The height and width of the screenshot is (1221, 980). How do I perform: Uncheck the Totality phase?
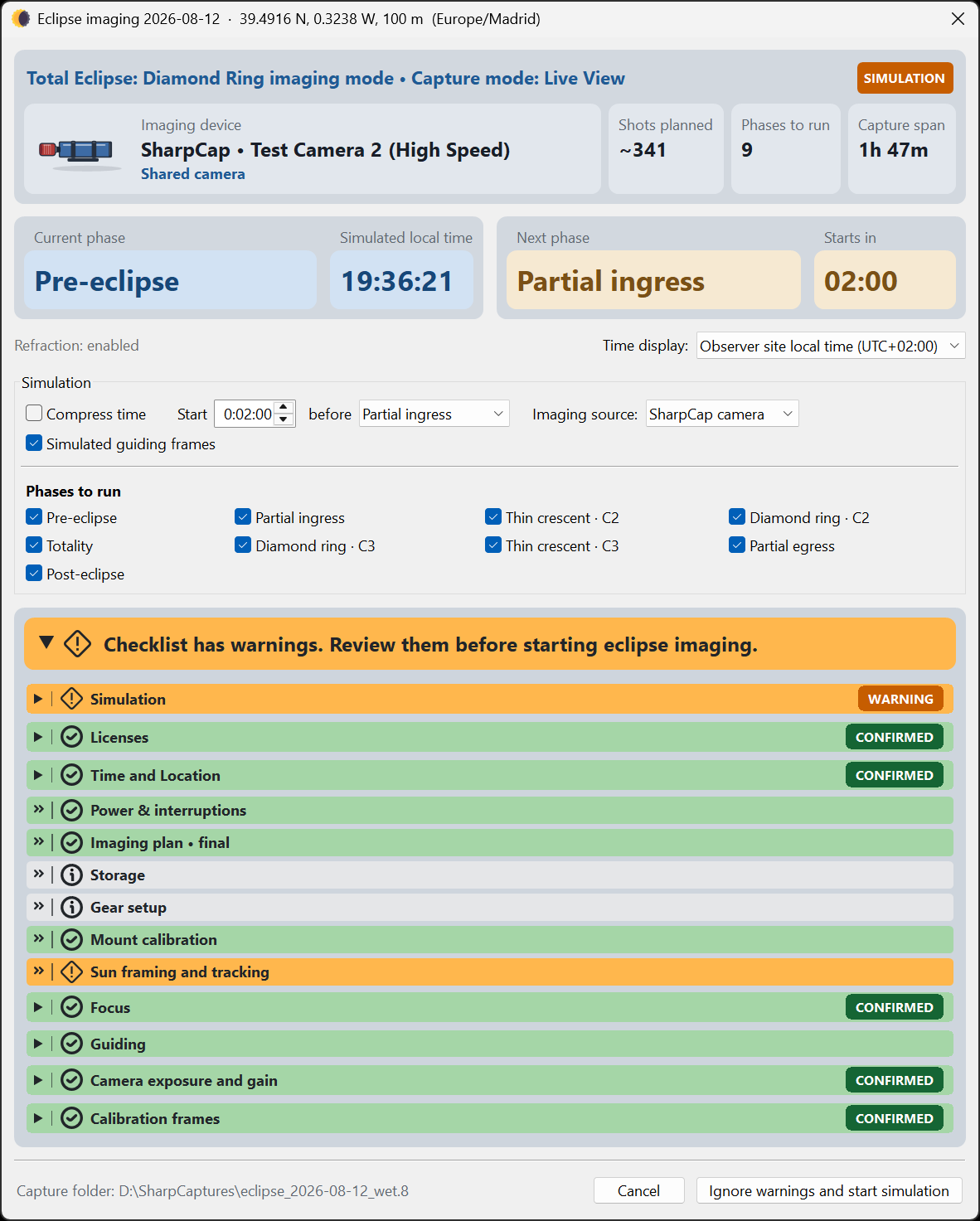click(x=34, y=545)
